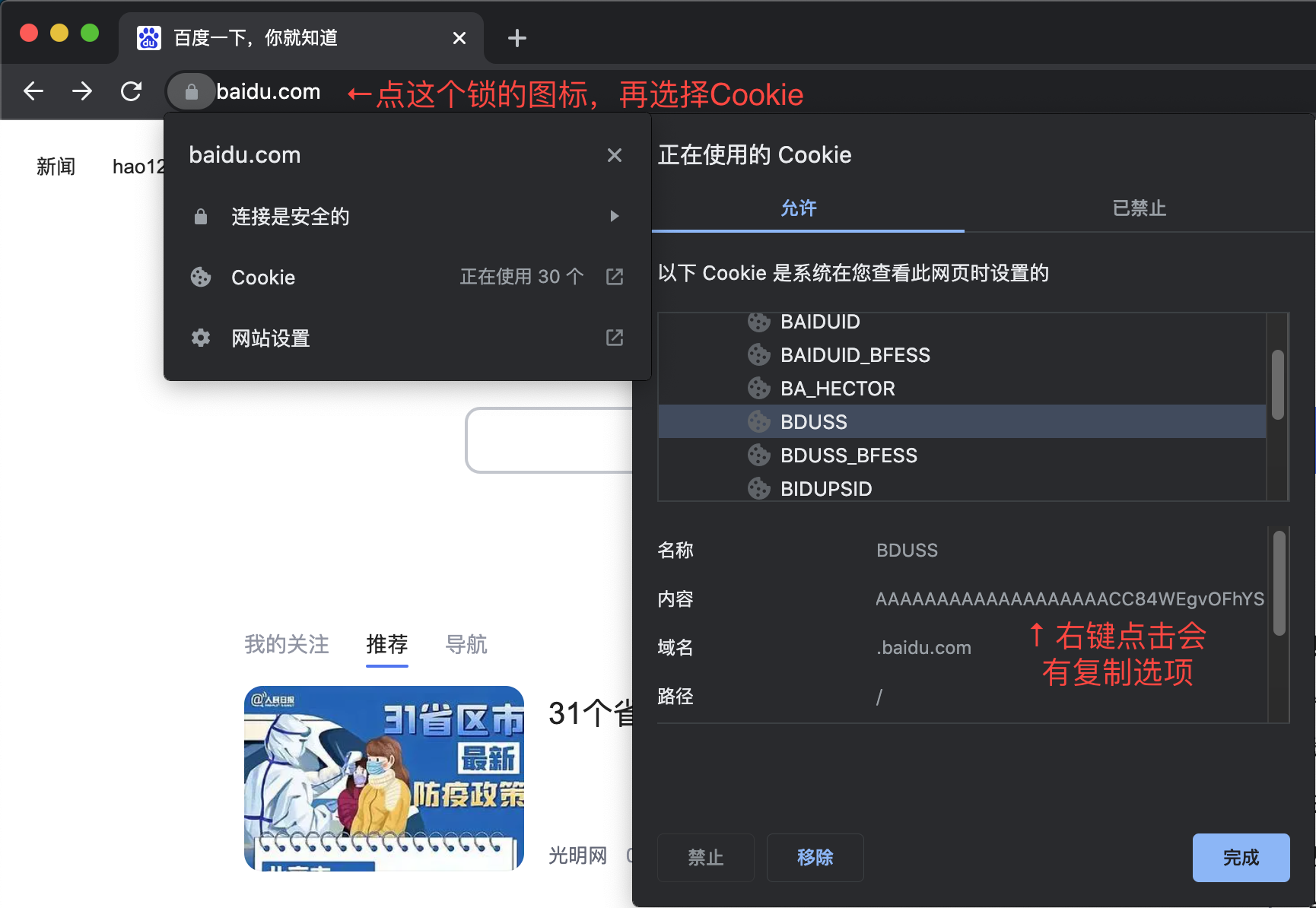This screenshot has width=1316, height=908.
Task: Open the Cookie menu entry
Action: coord(407,277)
